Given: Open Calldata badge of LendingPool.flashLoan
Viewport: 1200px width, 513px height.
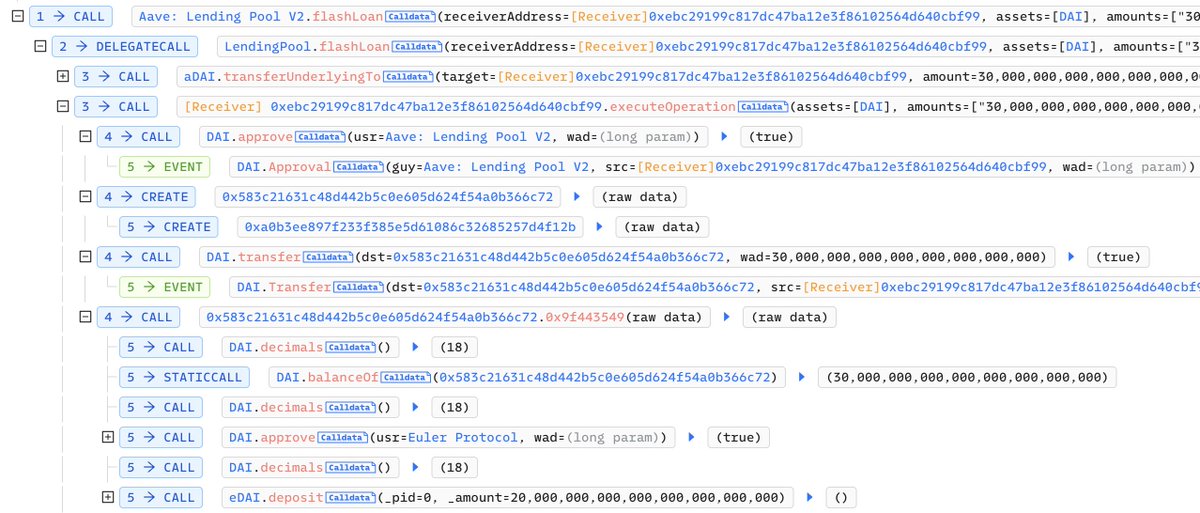Looking at the screenshot, I should [417, 47].
